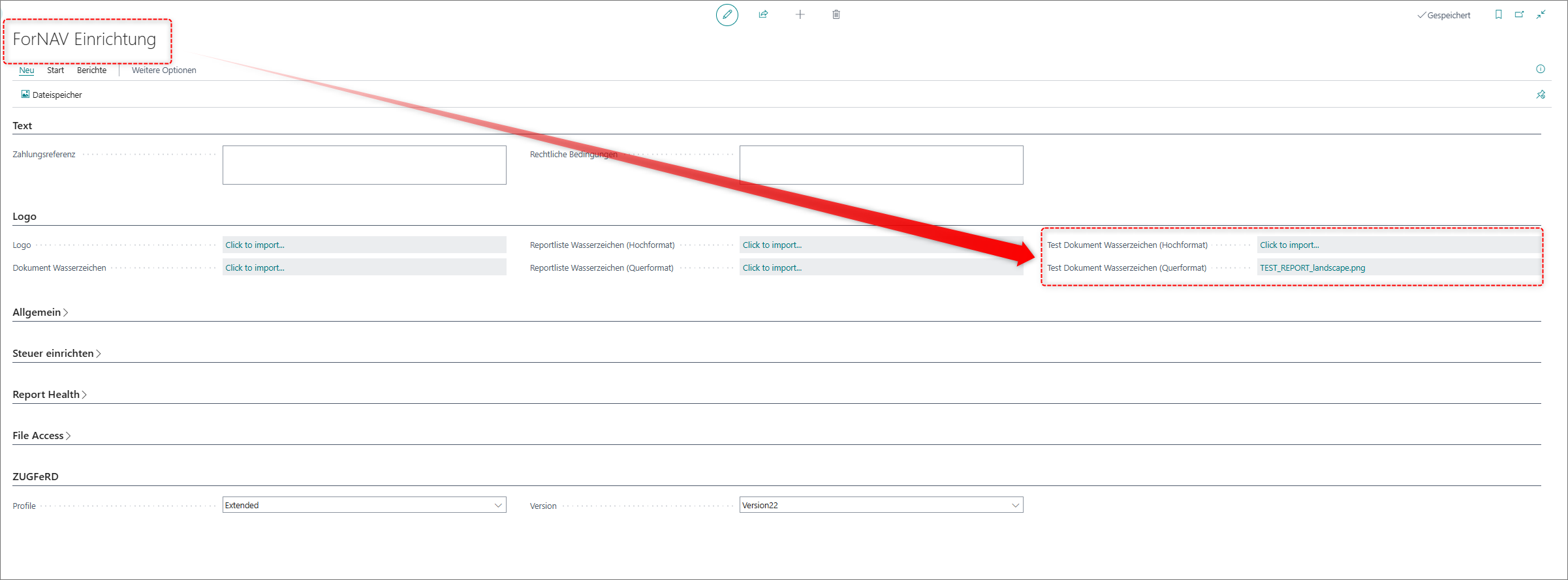Open page in new window icon
Viewport: 1568px width, 580px height.
tap(1519, 14)
